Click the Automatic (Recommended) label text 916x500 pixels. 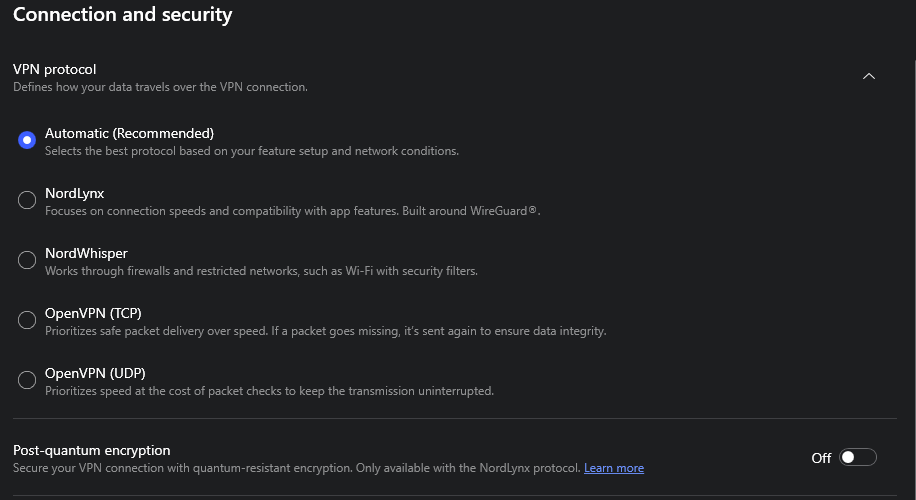129,133
